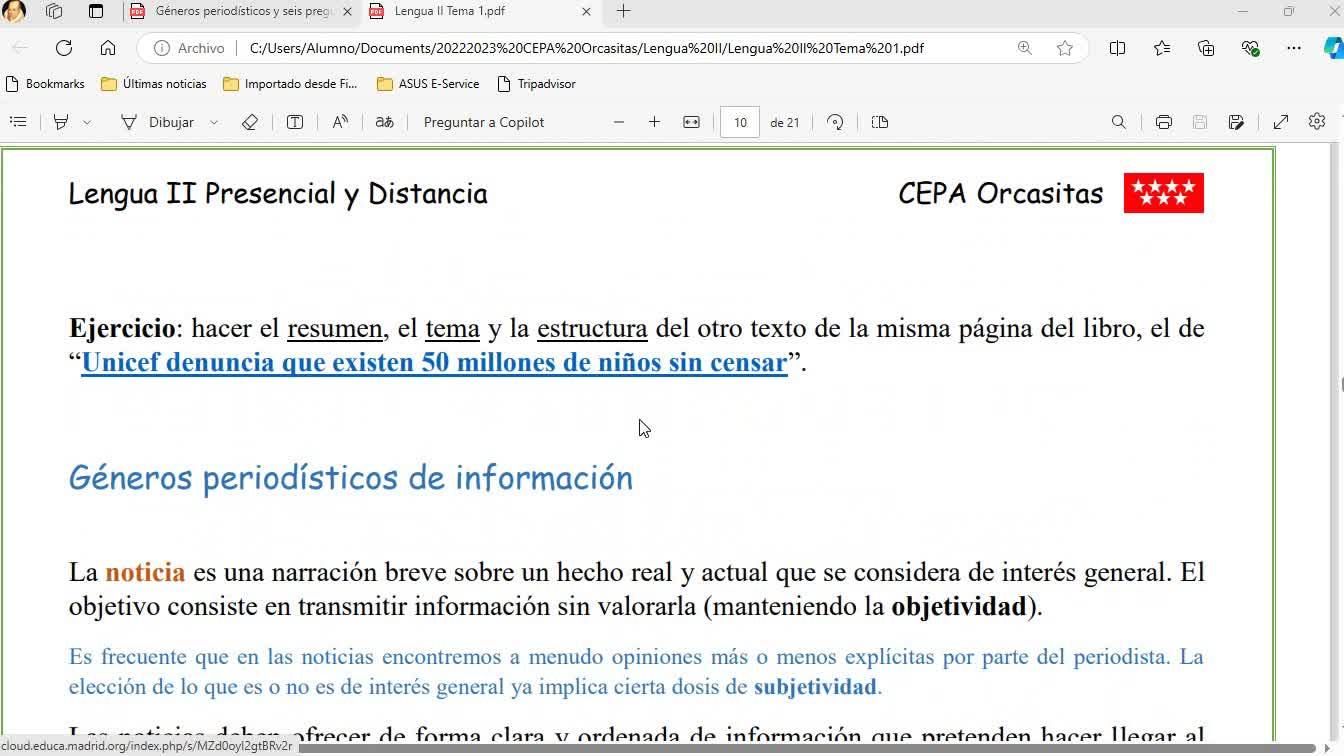Open Browser essentials heart icon
This screenshot has width=1344, height=756.
1250,48
